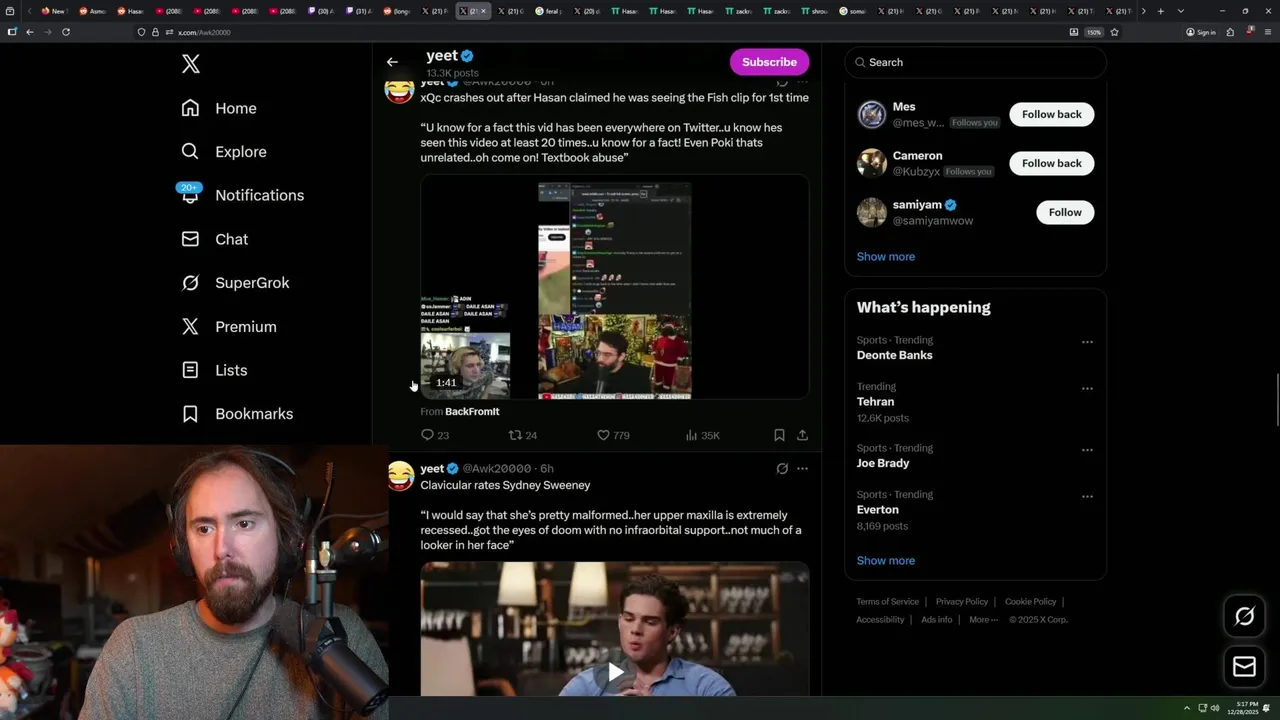Share the xQc crashes out post

(x=802, y=435)
